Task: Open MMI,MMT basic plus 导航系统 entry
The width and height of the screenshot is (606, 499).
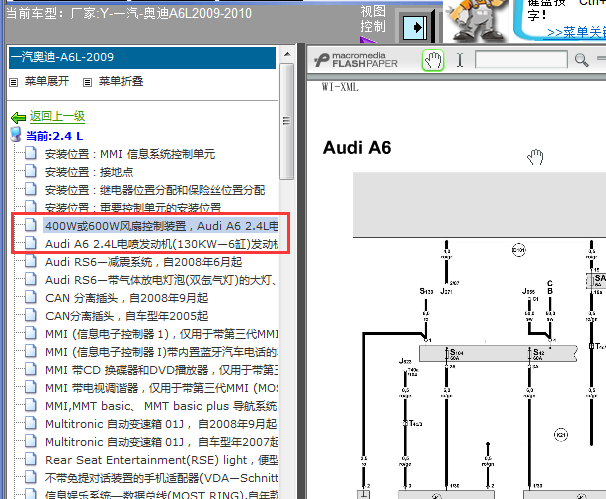Action: pyautogui.click(x=162, y=406)
